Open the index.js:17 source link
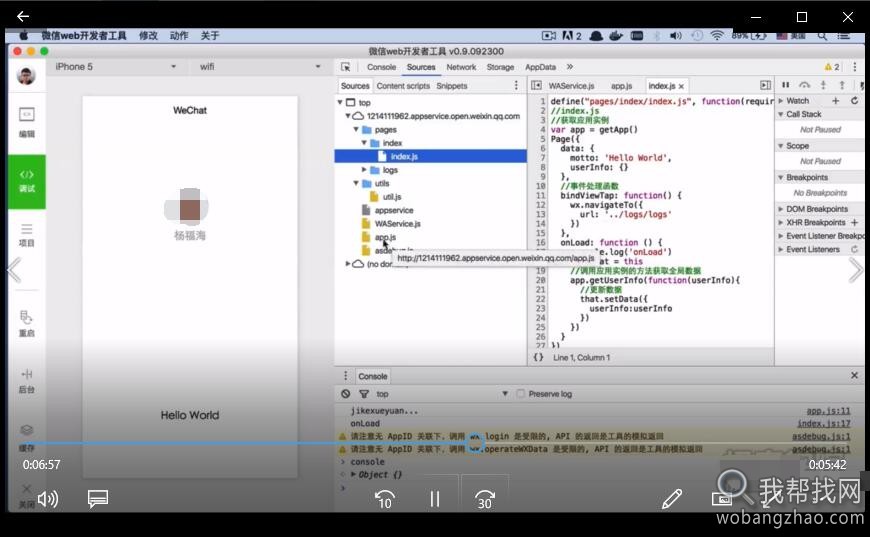This screenshot has width=870, height=537. (x=823, y=423)
